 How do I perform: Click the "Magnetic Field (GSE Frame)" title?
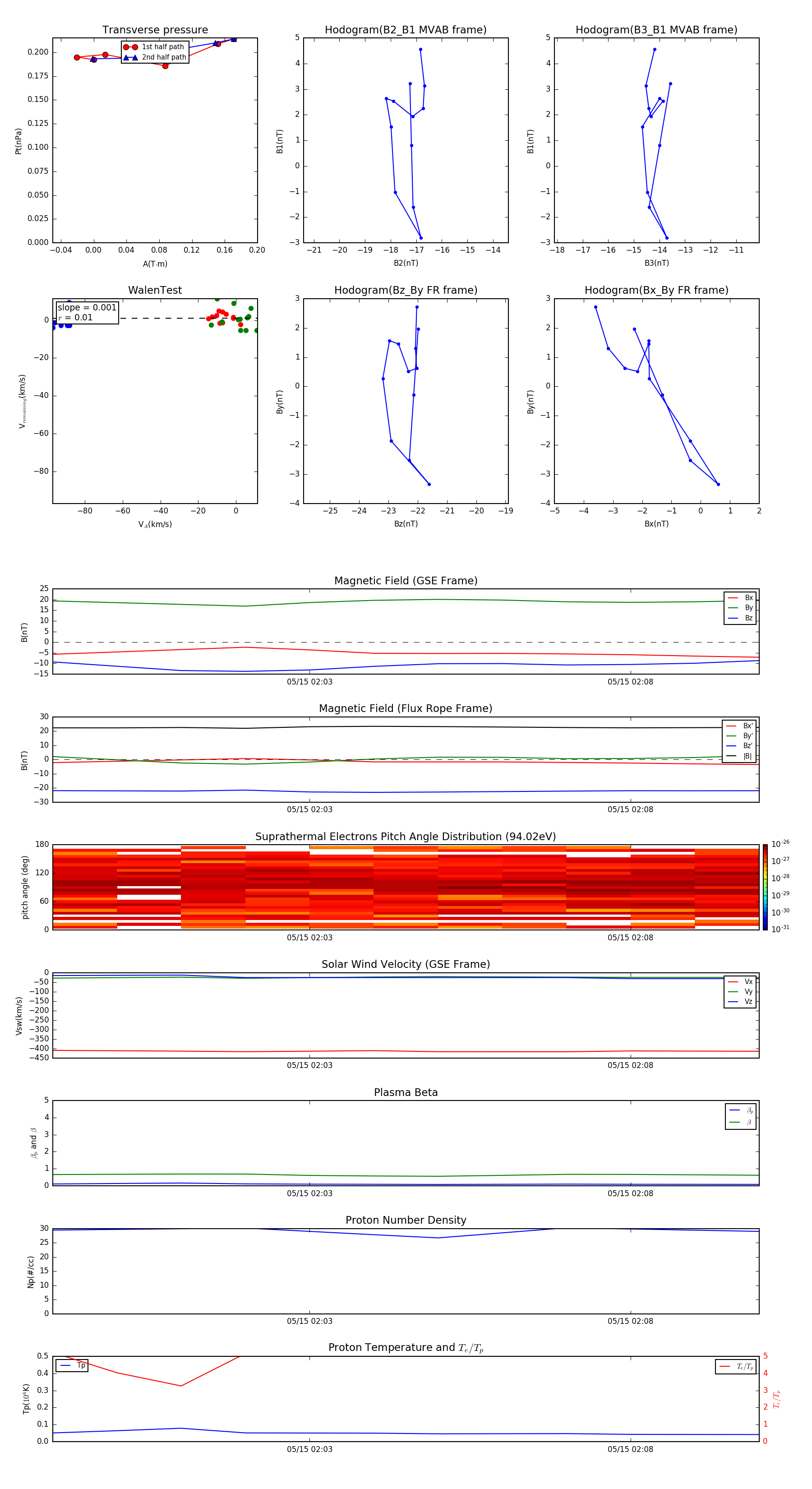(x=406, y=581)
